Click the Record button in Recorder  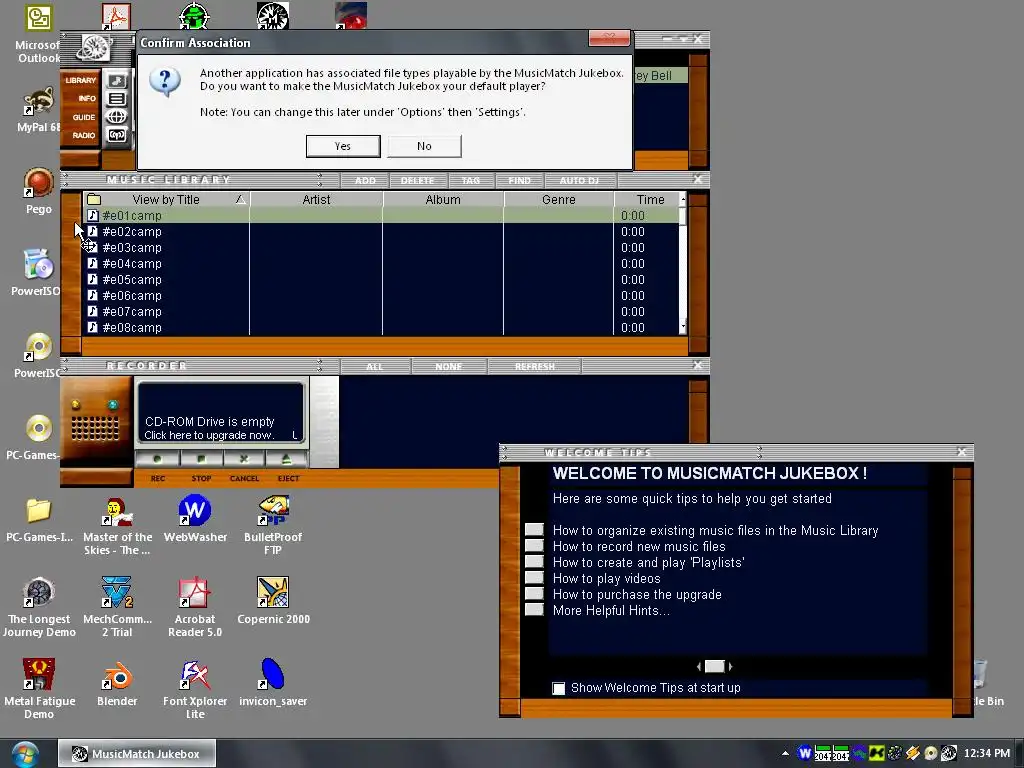click(x=157, y=460)
